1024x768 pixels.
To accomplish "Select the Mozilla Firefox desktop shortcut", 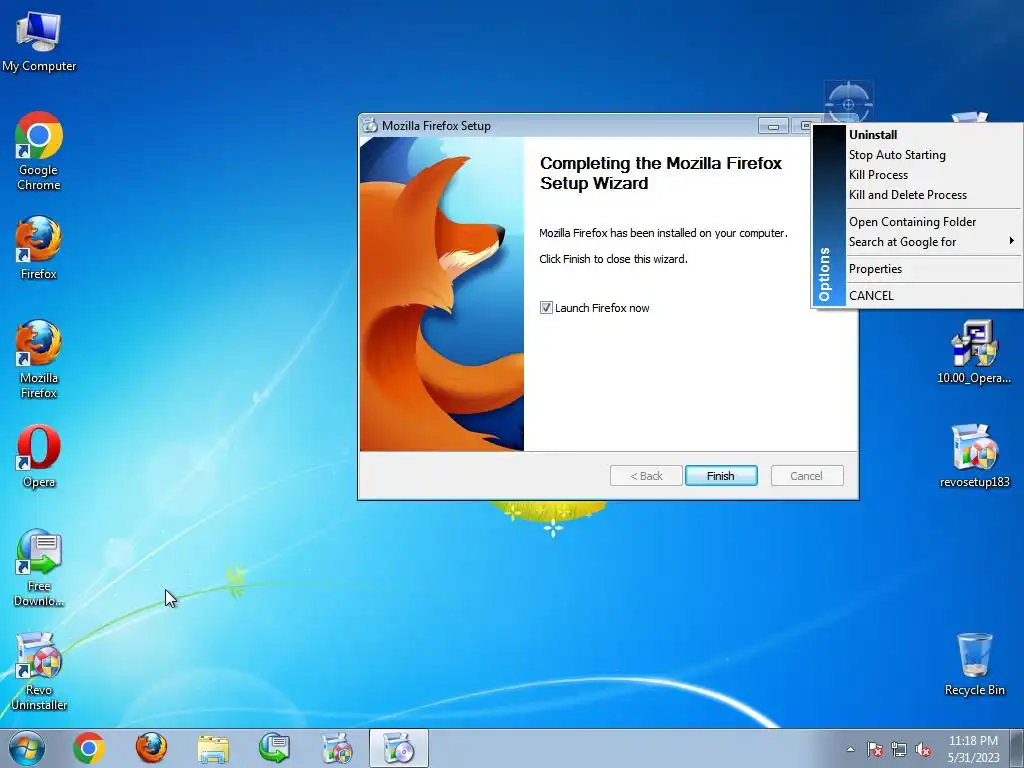I will 39,359.
